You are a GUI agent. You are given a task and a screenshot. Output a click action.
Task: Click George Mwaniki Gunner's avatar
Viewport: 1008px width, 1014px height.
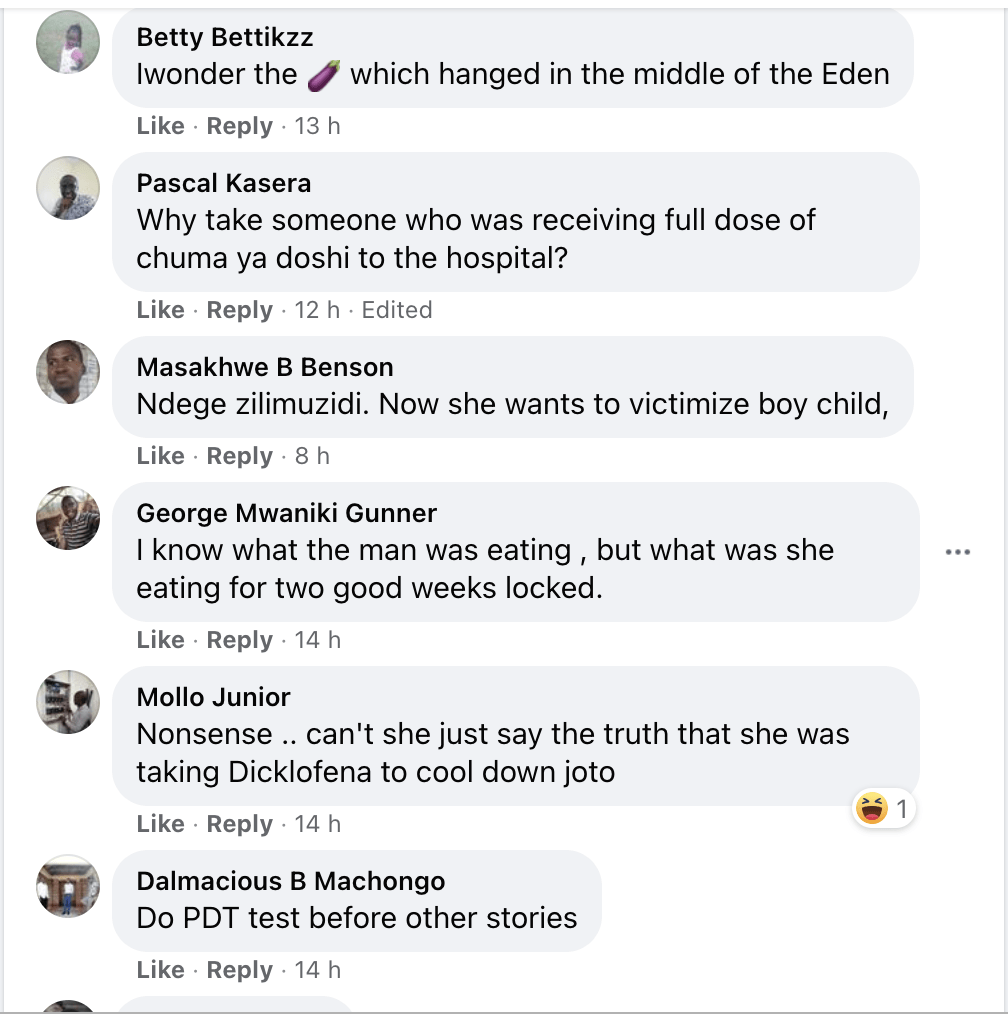click(68, 517)
